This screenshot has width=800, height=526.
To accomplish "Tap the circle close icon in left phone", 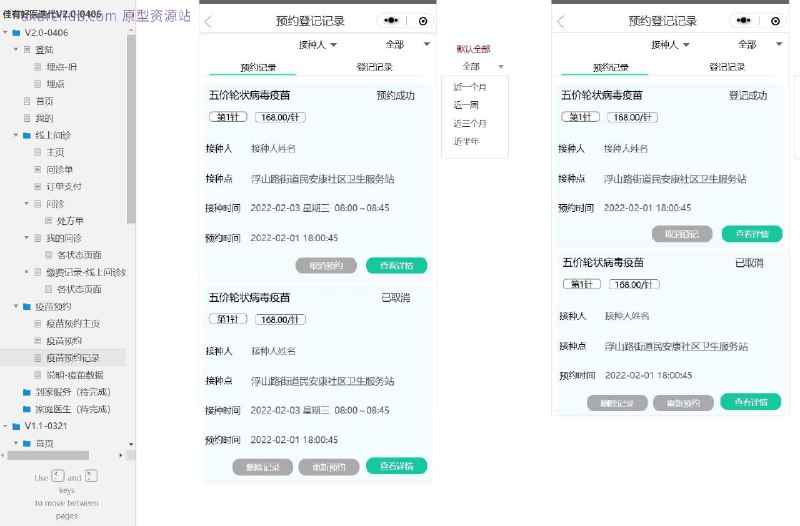I will pos(423,21).
